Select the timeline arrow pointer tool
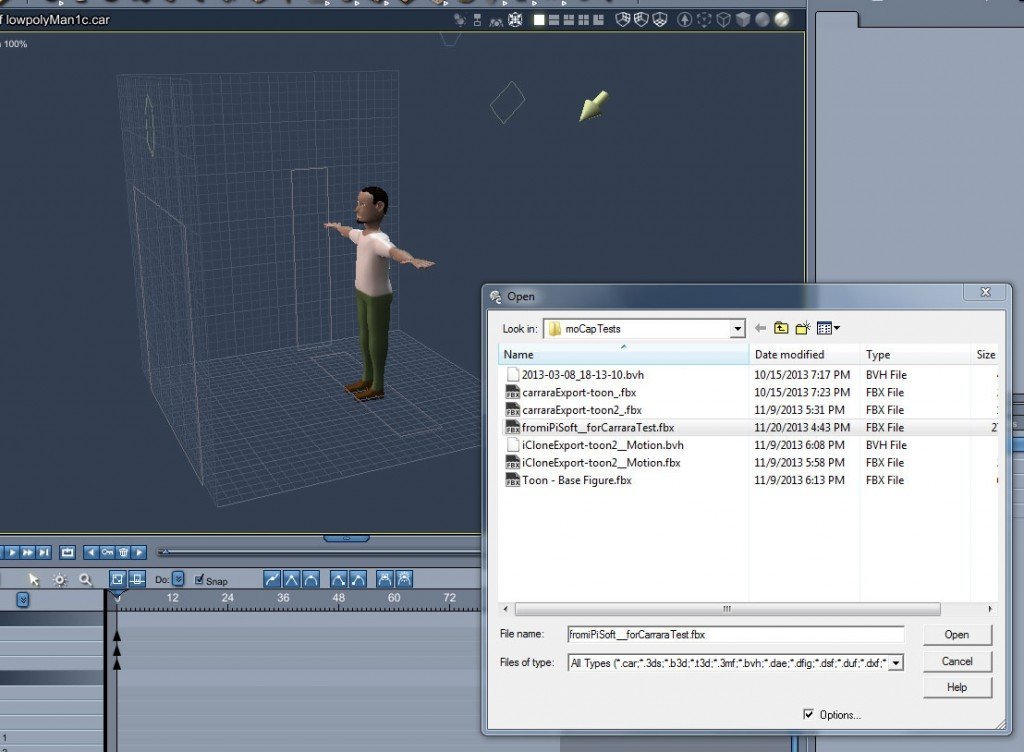Image resolution: width=1024 pixels, height=752 pixels. 34,579
